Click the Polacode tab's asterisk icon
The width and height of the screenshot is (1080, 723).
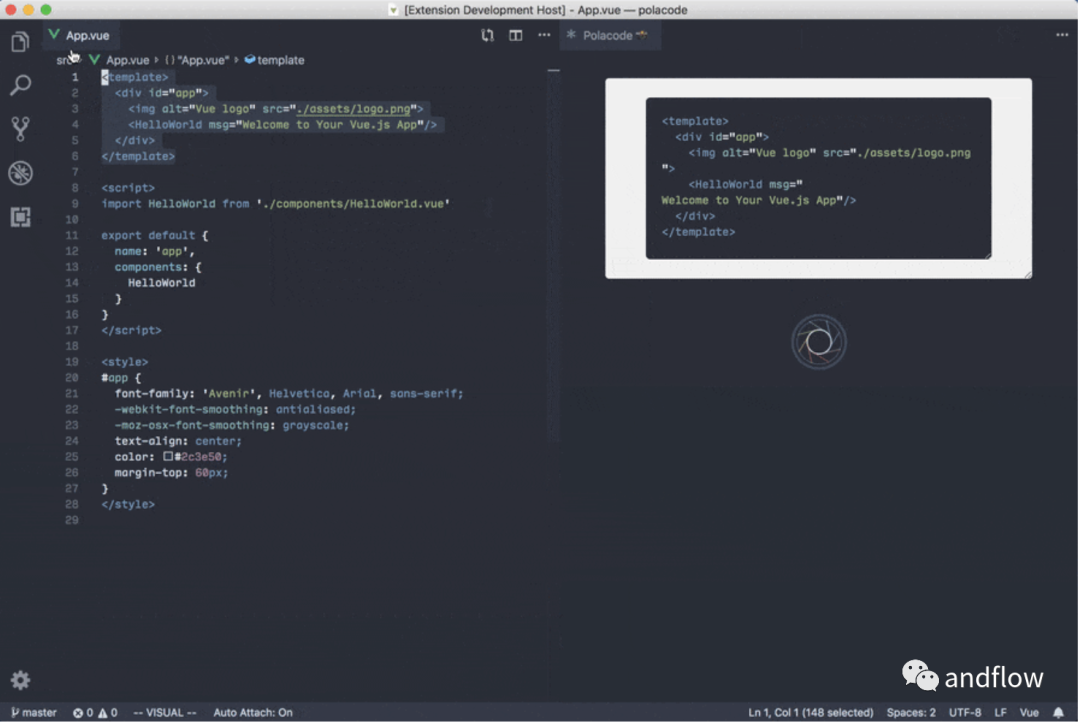[x=571, y=35]
